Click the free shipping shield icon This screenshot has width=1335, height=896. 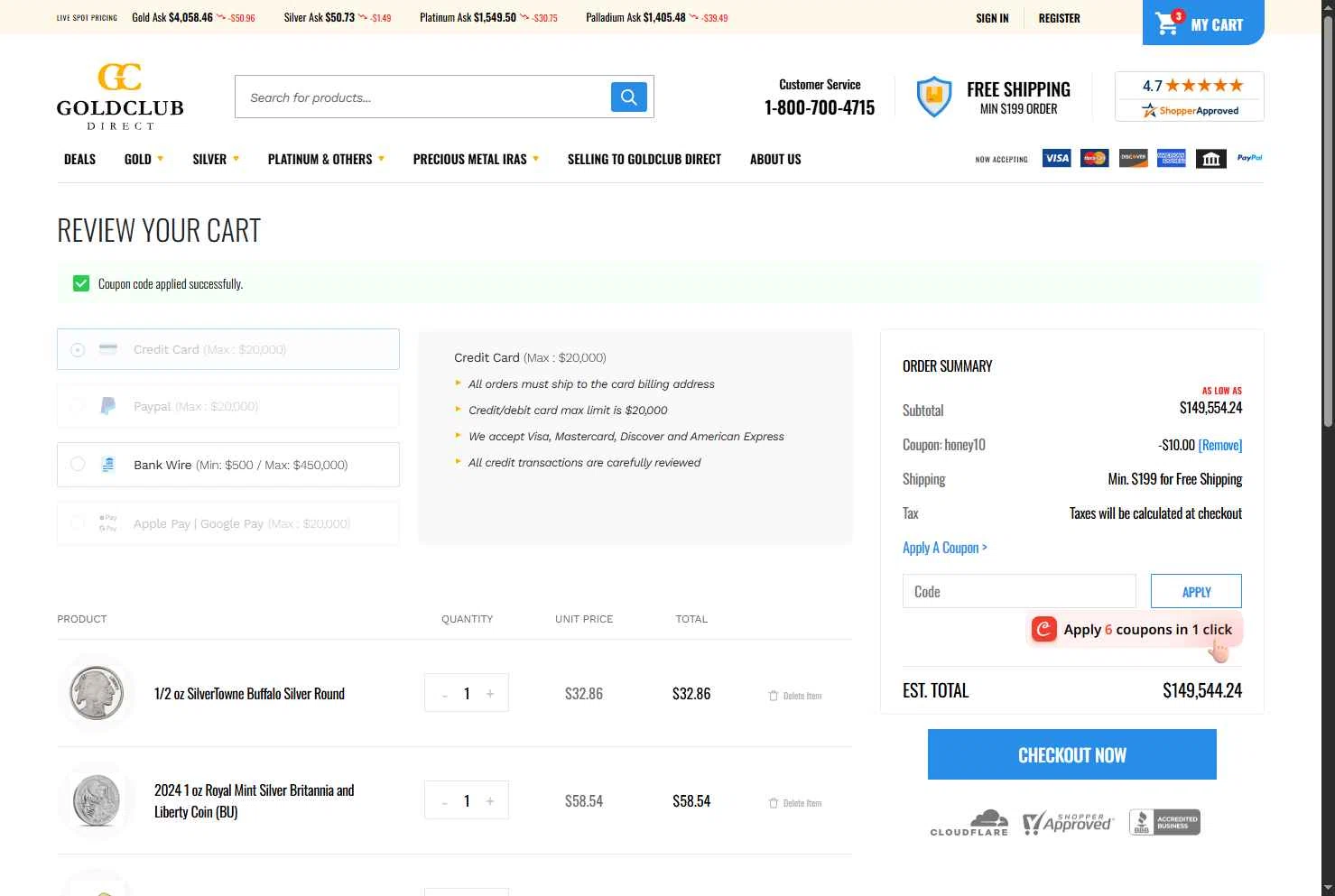(934, 97)
